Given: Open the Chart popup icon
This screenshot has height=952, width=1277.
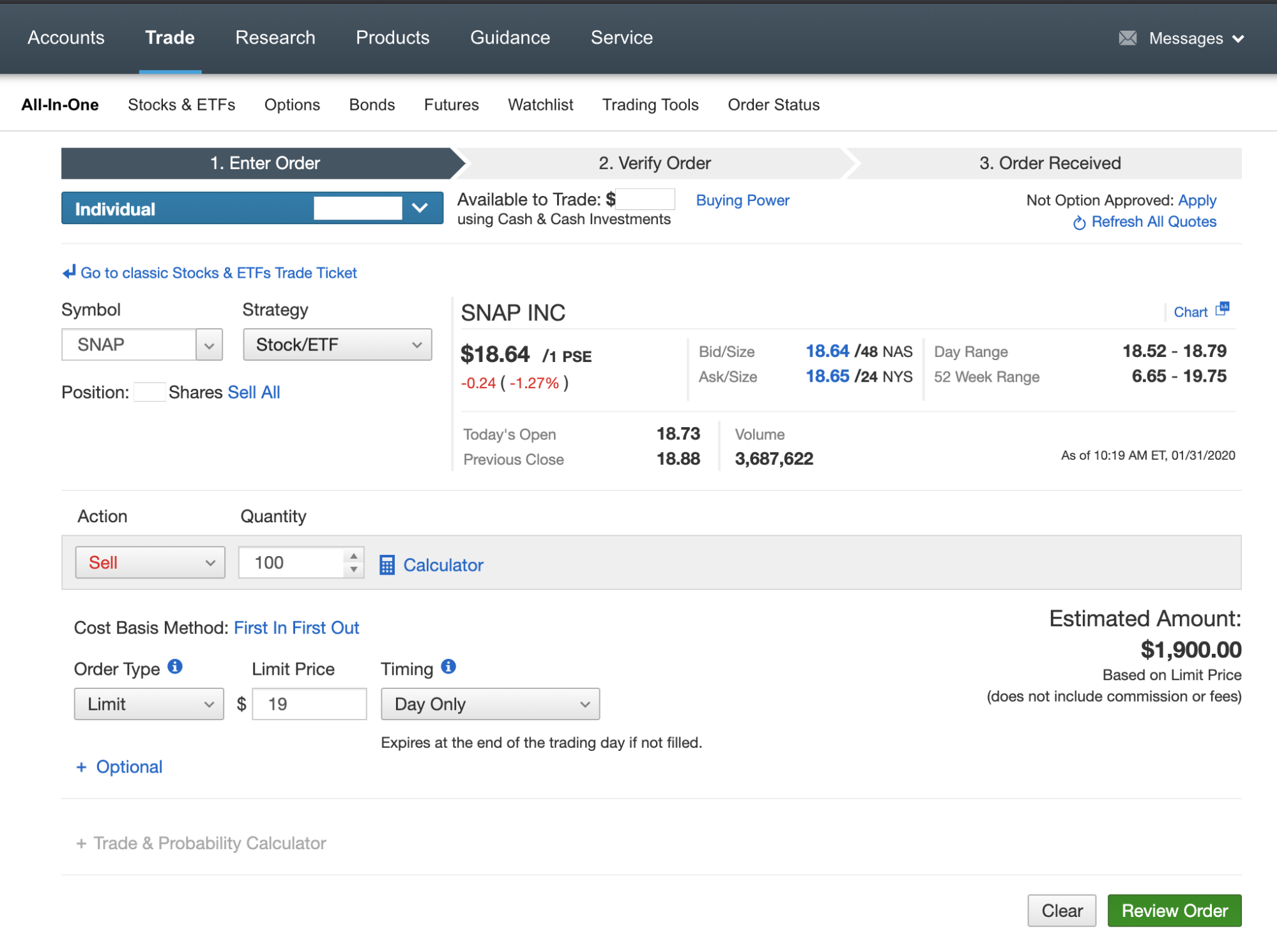Looking at the screenshot, I should pyautogui.click(x=1222, y=309).
